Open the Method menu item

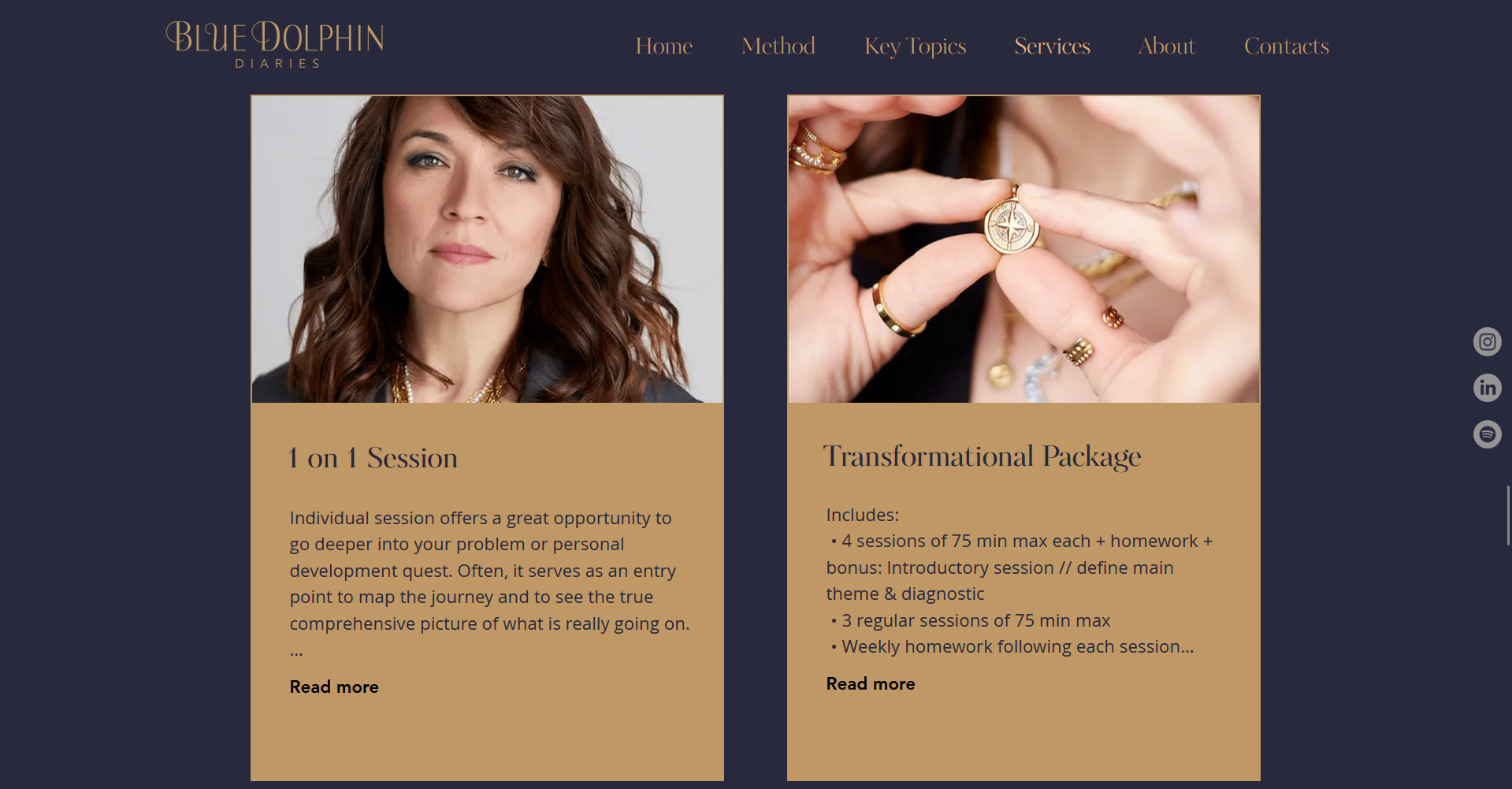pyautogui.click(x=778, y=47)
